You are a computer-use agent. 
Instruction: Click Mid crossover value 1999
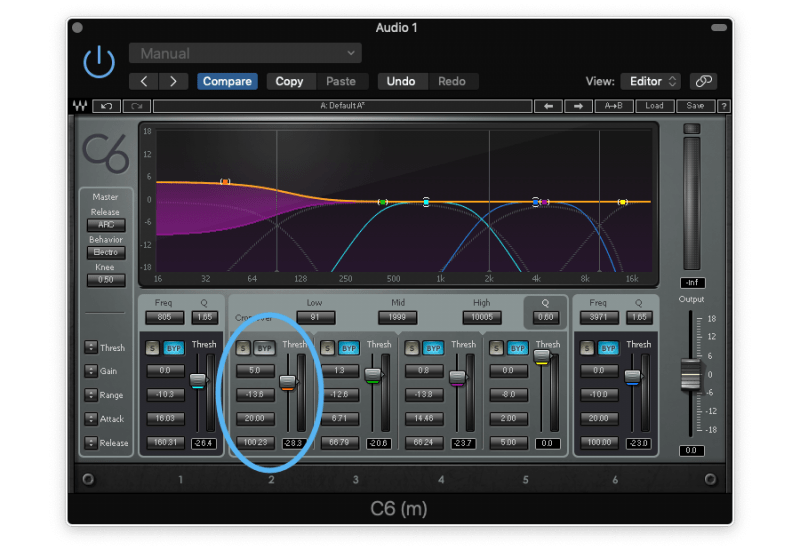coord(397,317)
